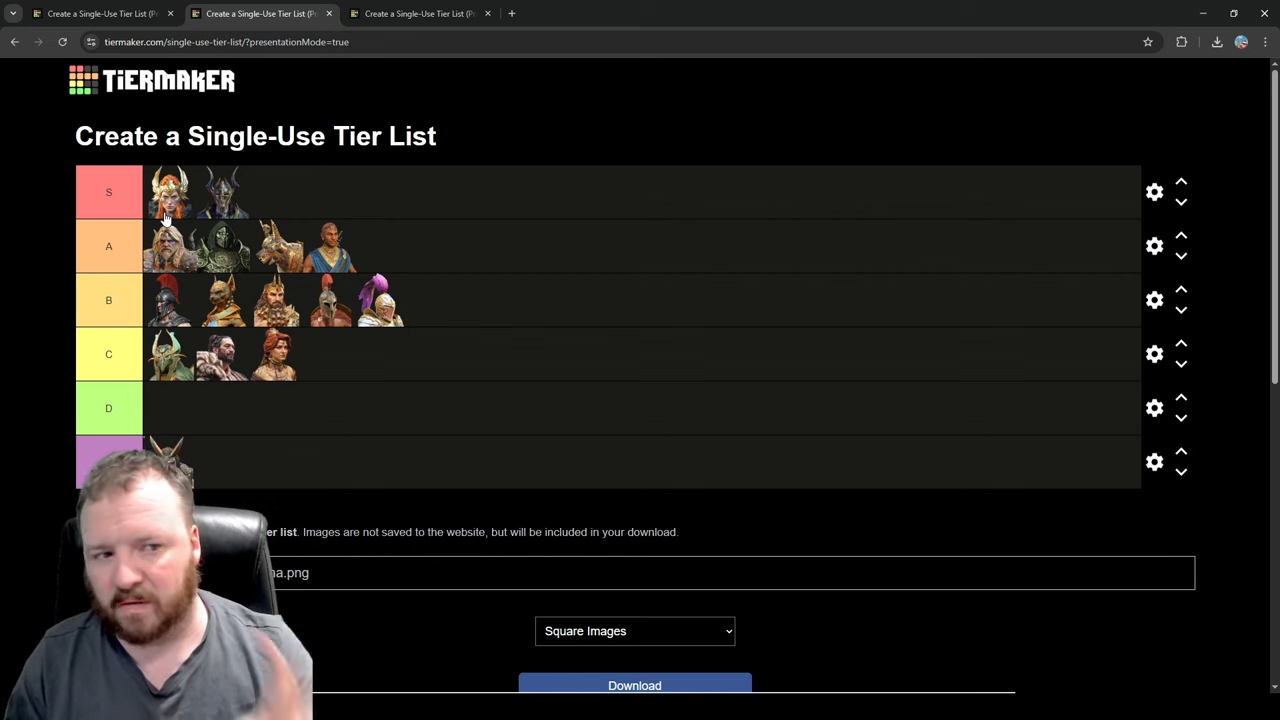Move the S tier up using its chevron
This screenshot has height=720, width=1280.
coord(1181,182)
